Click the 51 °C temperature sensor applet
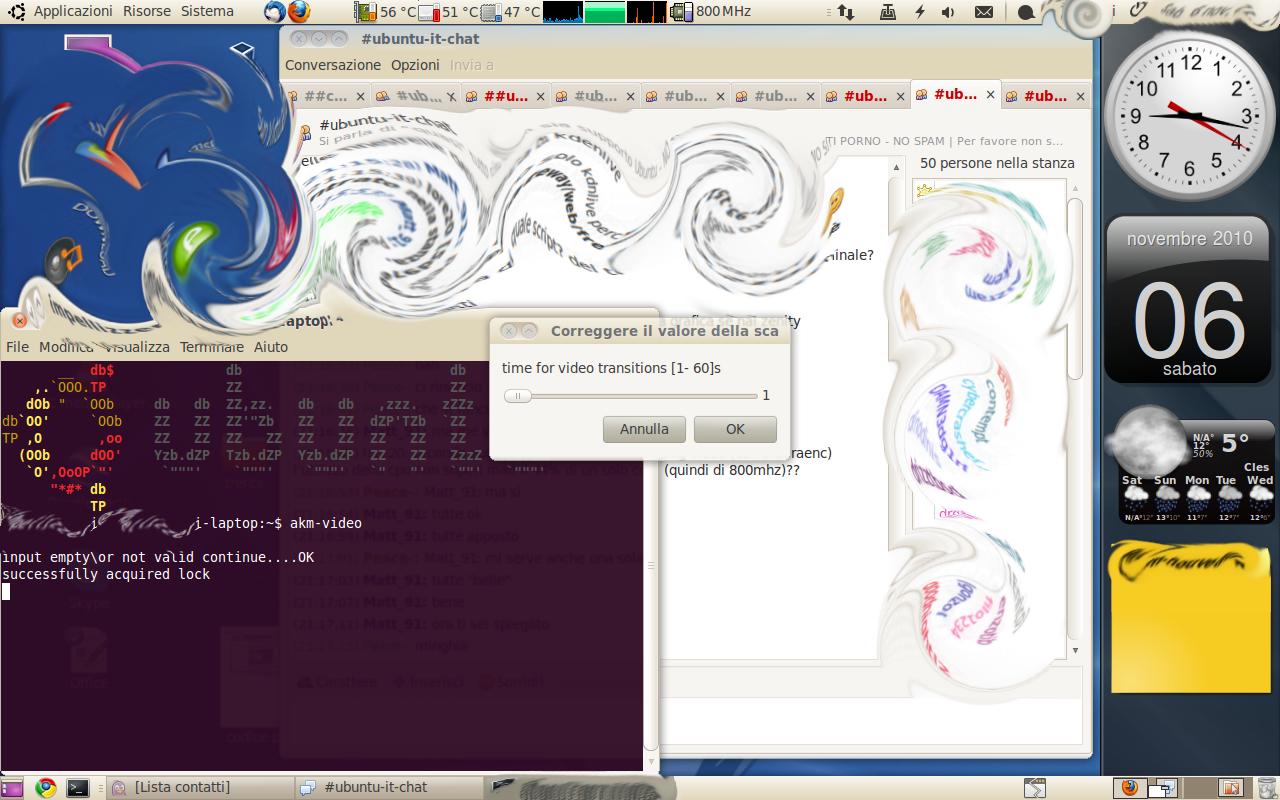 (x=449, y=12)
